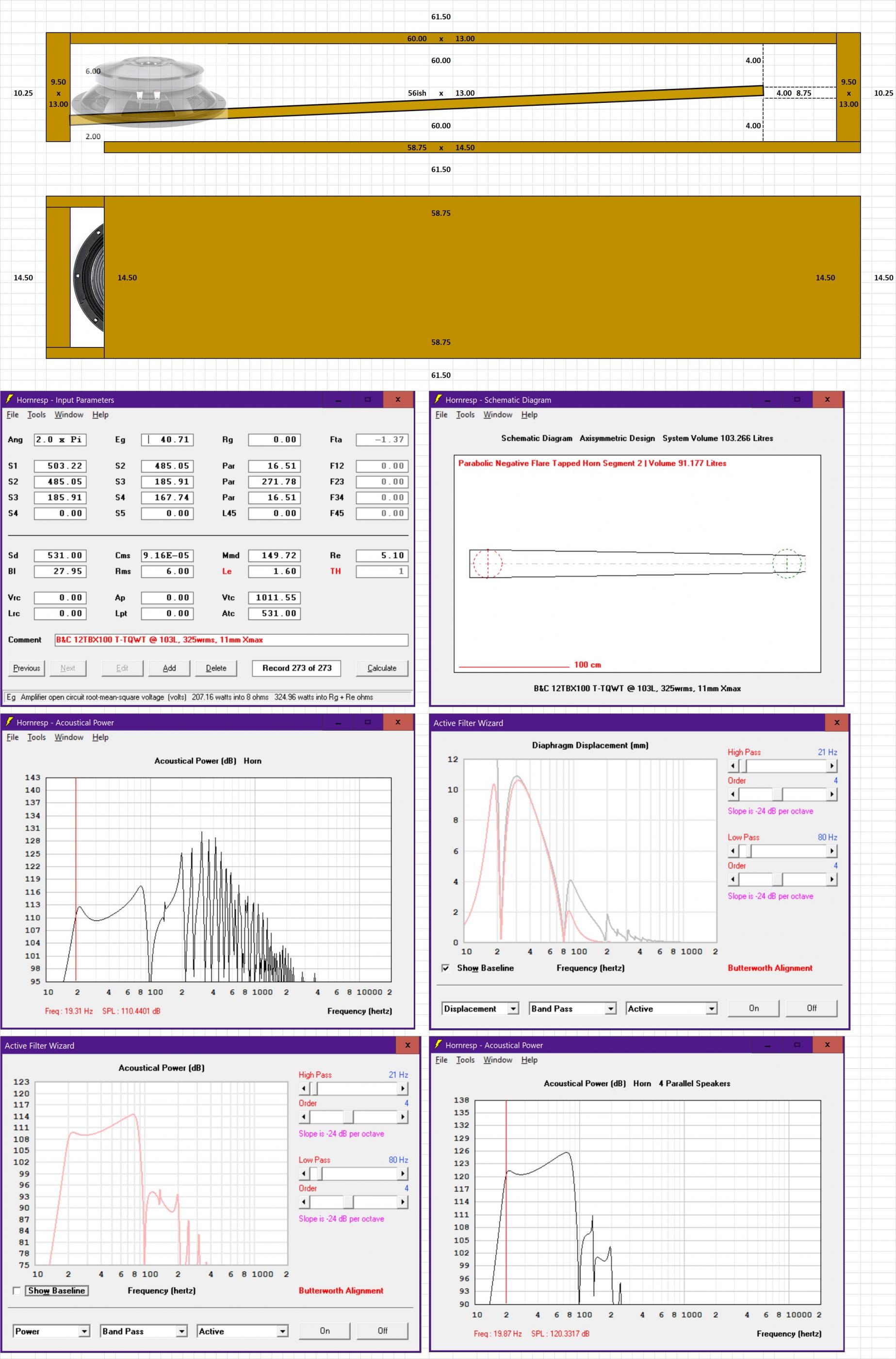Viewport: 896px width, 1359px height.
Task: Click the Rg input field 0.00
Action: [x=274, y=440]
